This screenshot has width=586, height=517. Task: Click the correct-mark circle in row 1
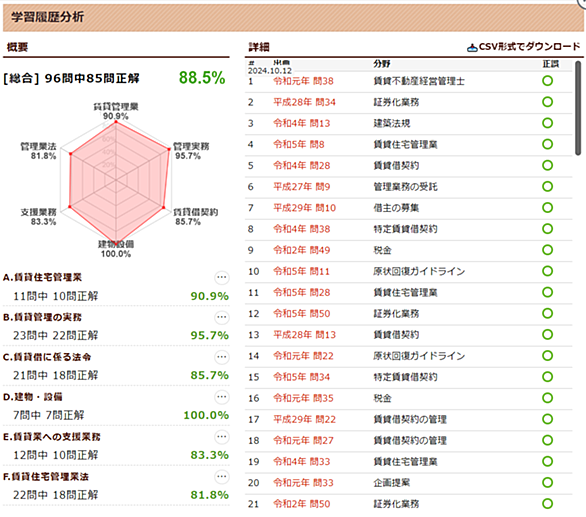(x=548, y=81)
